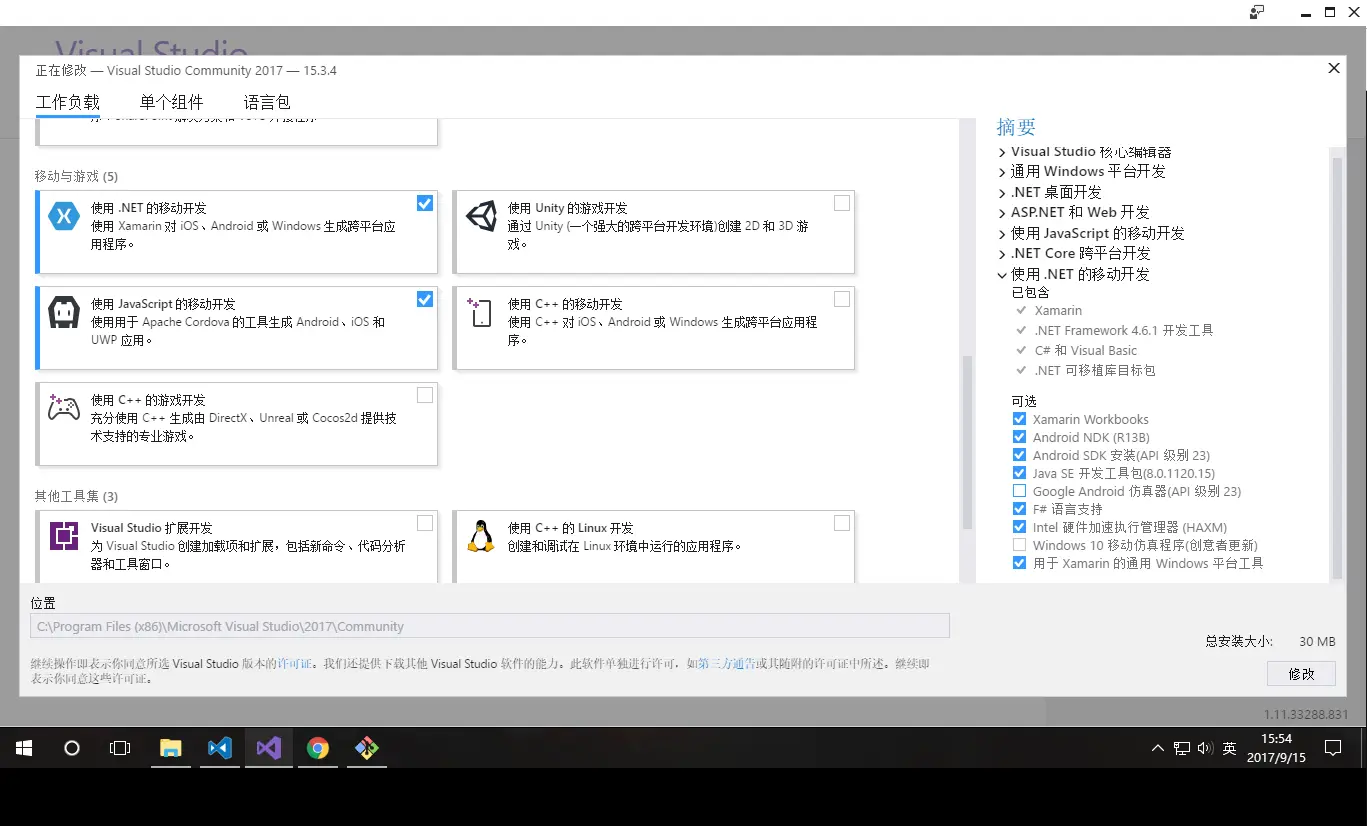Check Windows 10 移动仿真程序 option
Viewport: 1367px width, 826px height.
[x=1019, y=544]
